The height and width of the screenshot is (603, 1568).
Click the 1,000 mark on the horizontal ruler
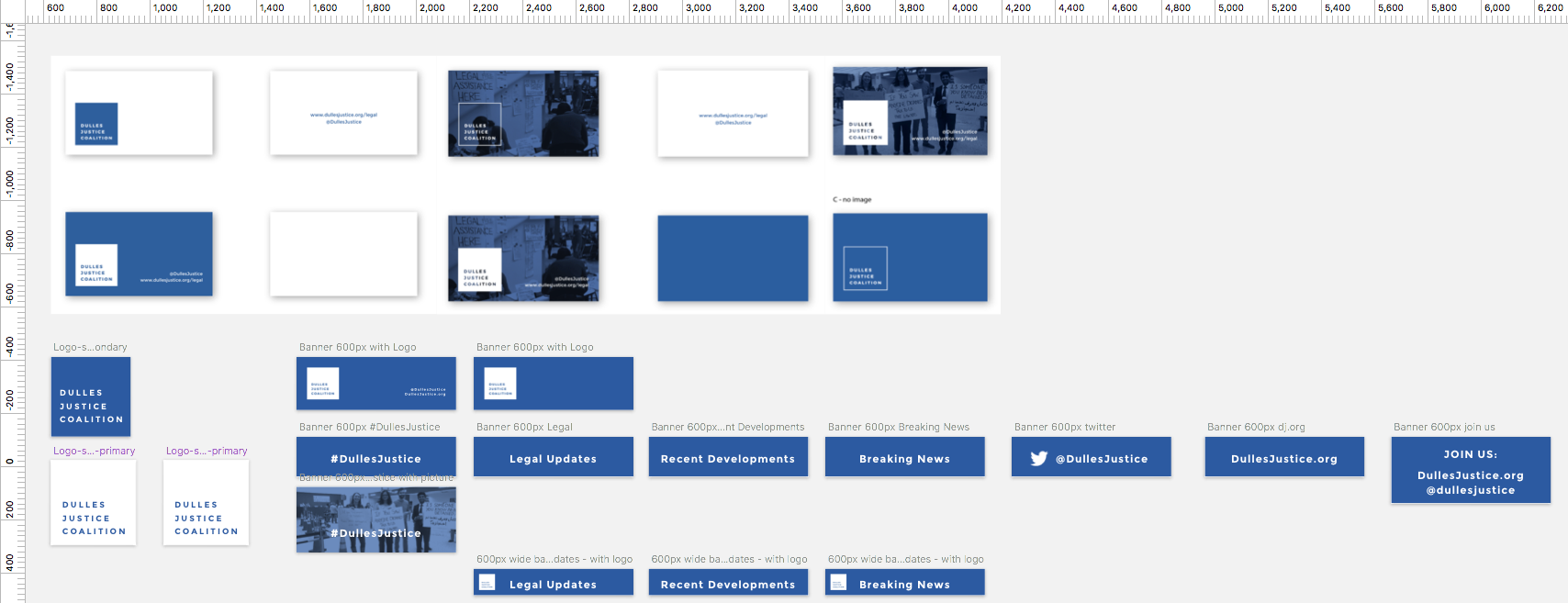click(165, 7)
